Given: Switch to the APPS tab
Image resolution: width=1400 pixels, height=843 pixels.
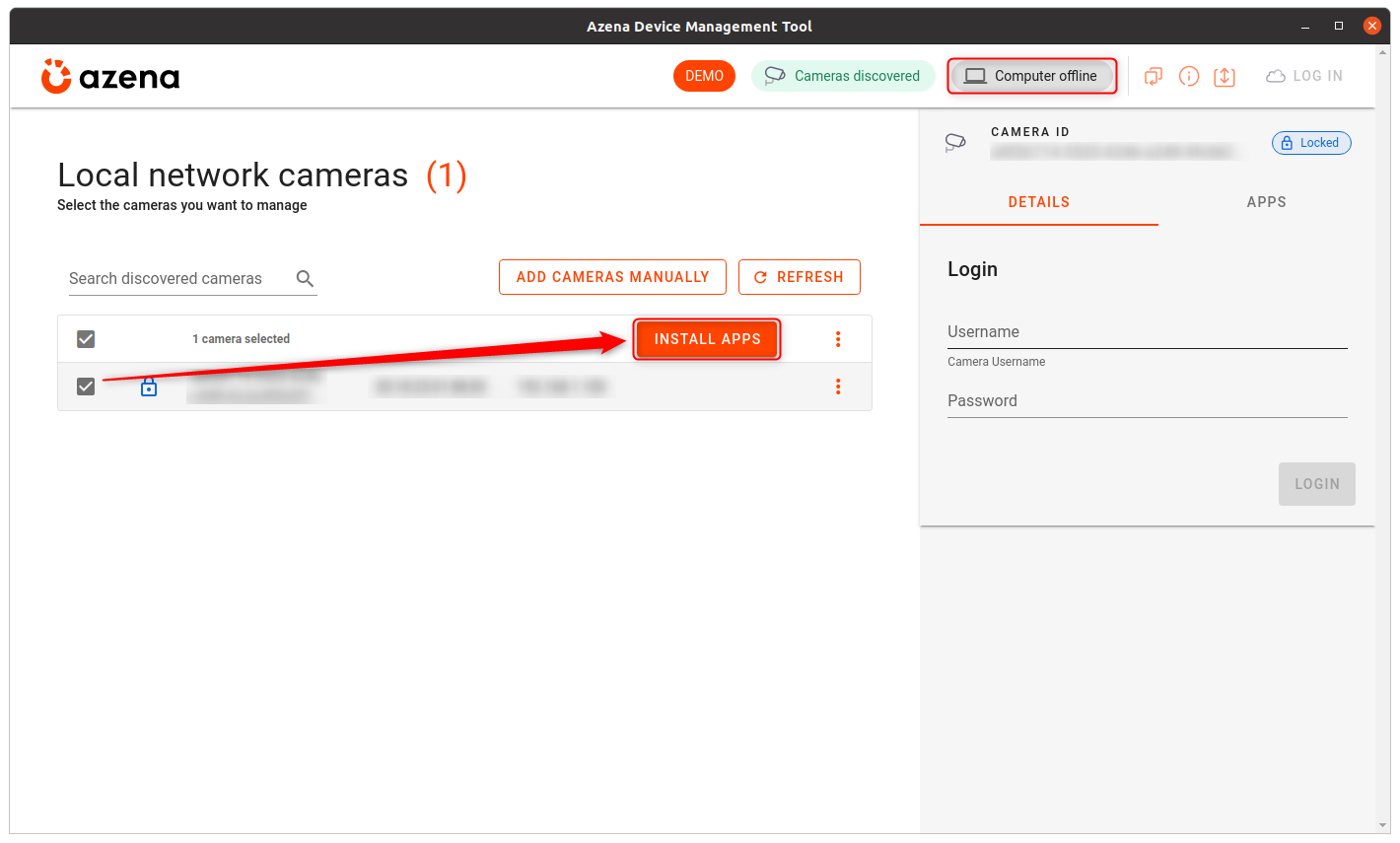Looking at the screenshot, I should pyautogui.click(x=1267, y=202).
